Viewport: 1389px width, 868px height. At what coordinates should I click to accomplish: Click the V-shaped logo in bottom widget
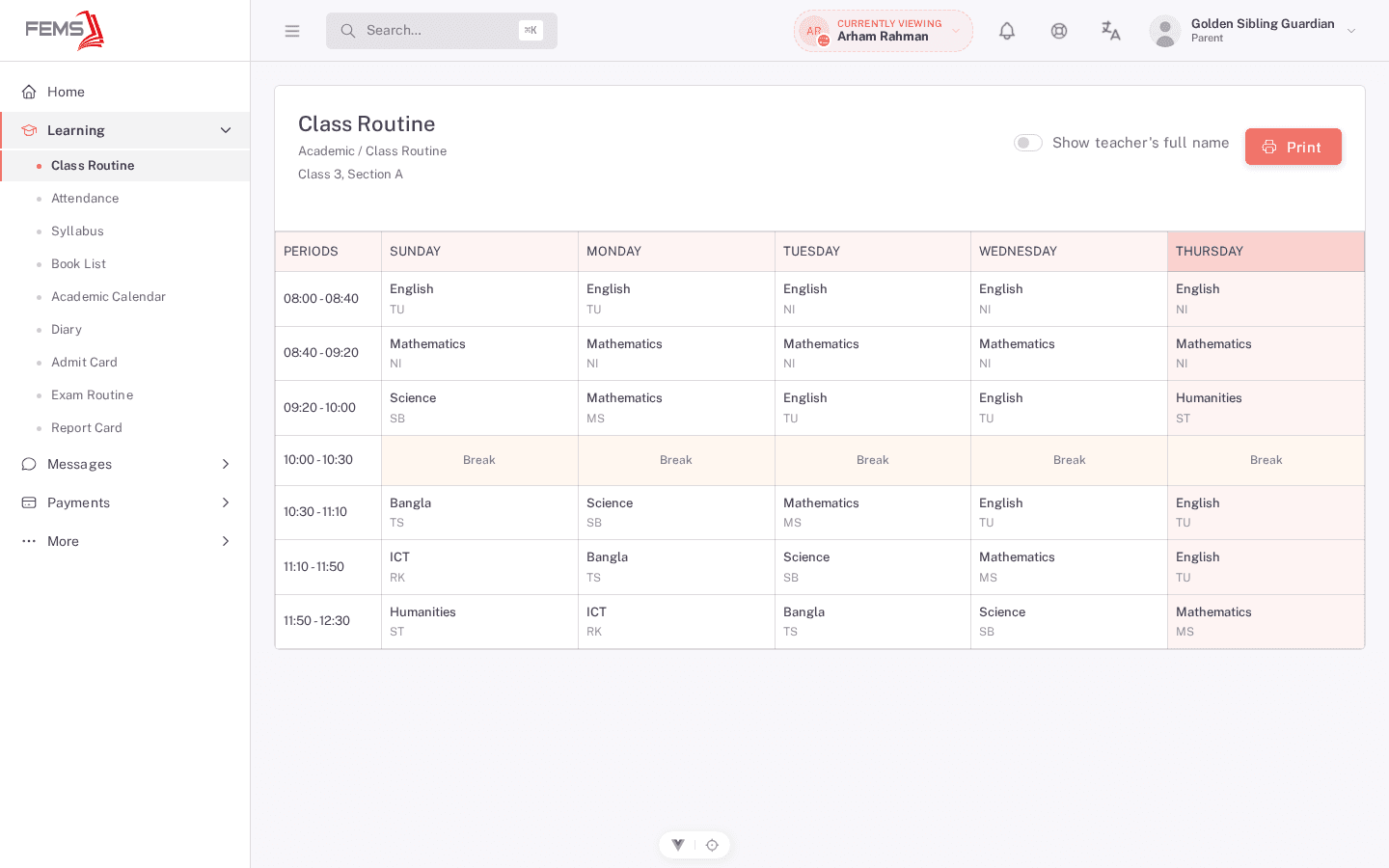point(678,845)
